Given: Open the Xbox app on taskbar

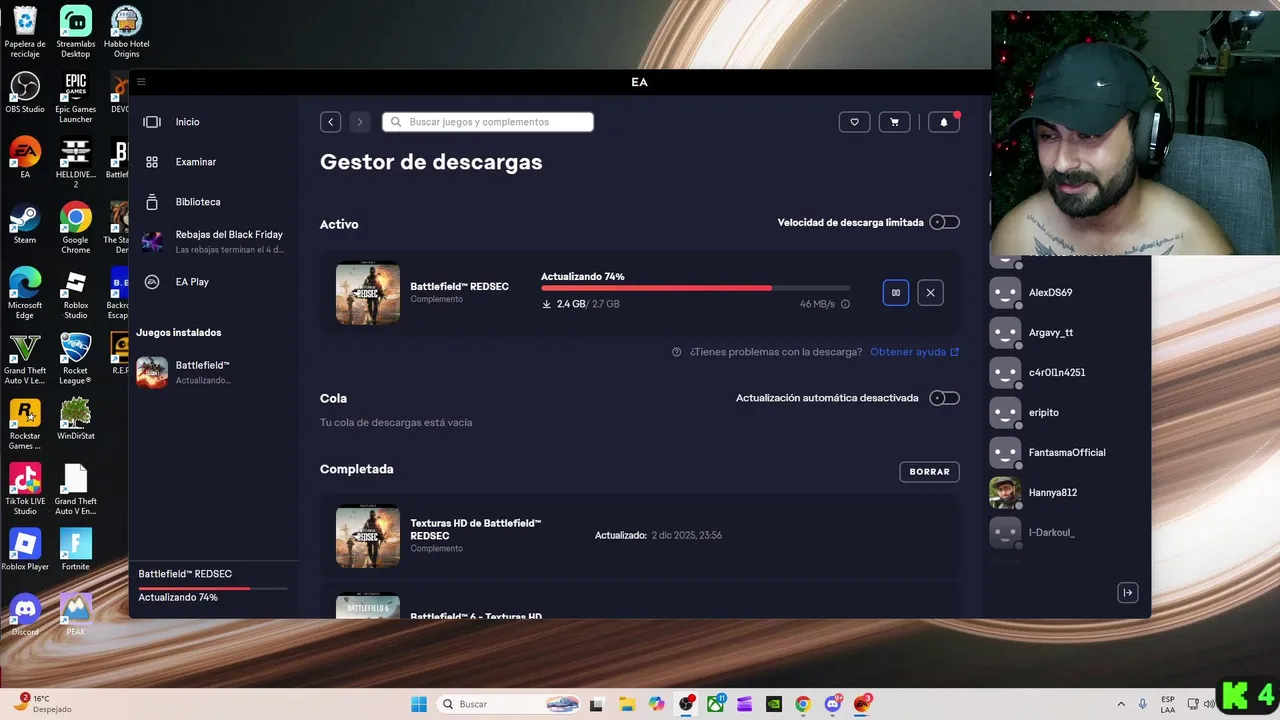Looking at the screenshot, I should coord(716,704).
